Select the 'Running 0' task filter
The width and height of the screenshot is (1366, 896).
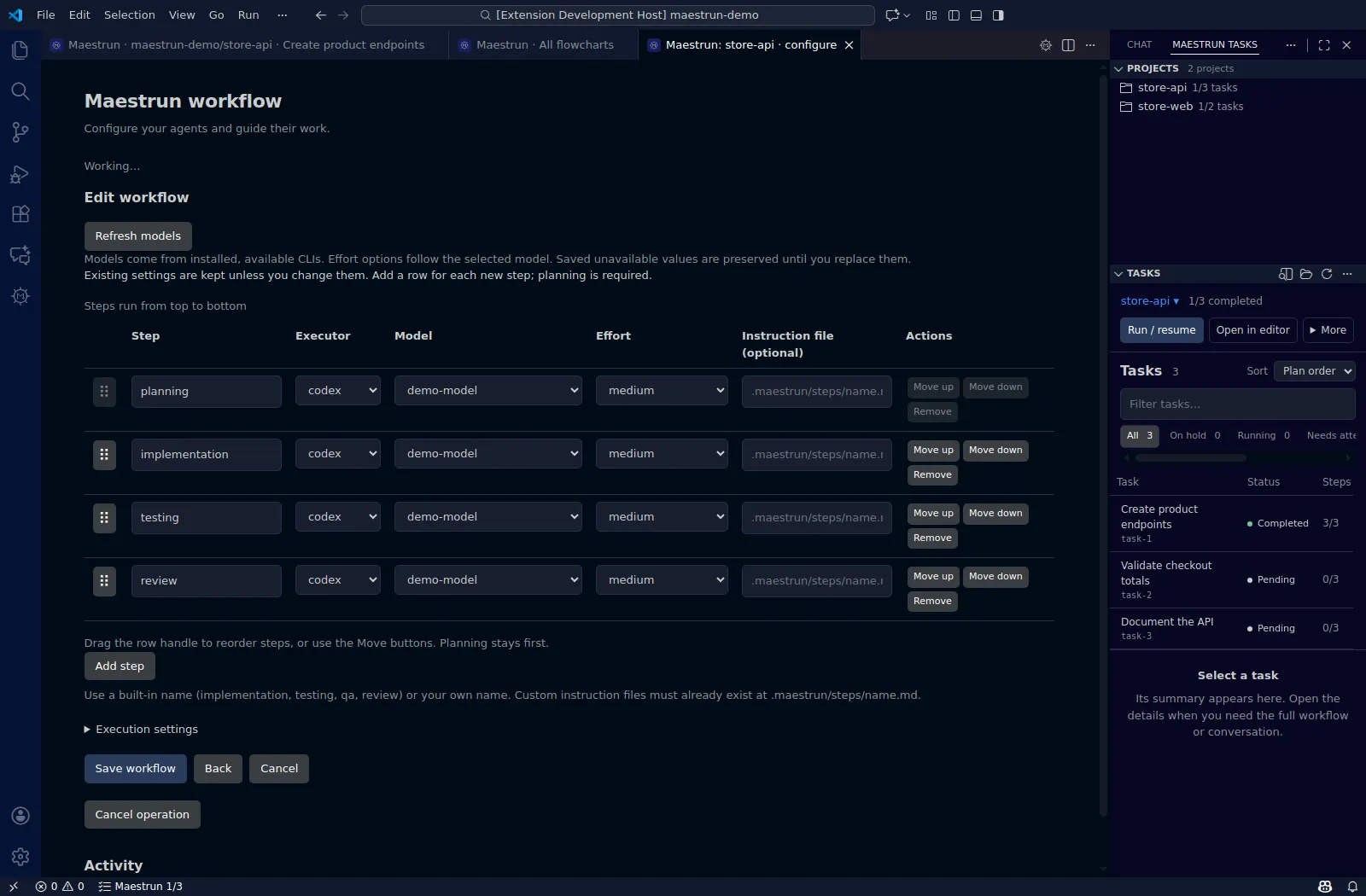1264,436
